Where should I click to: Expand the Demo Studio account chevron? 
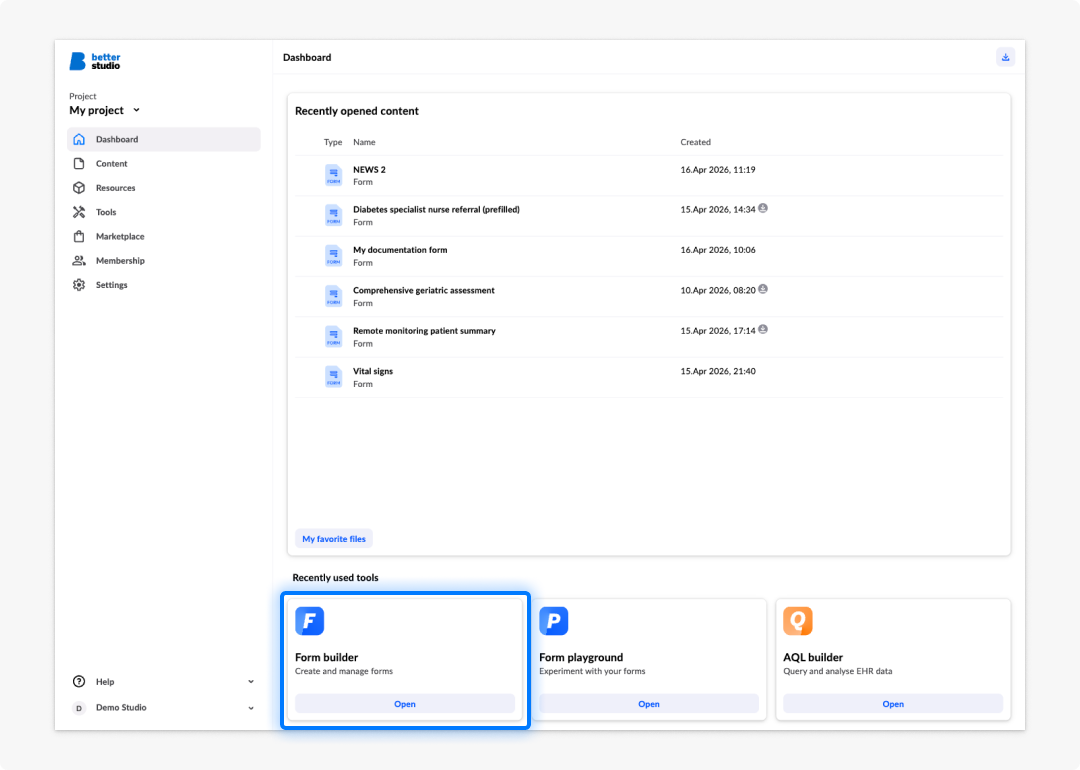(x=251, y=708)
